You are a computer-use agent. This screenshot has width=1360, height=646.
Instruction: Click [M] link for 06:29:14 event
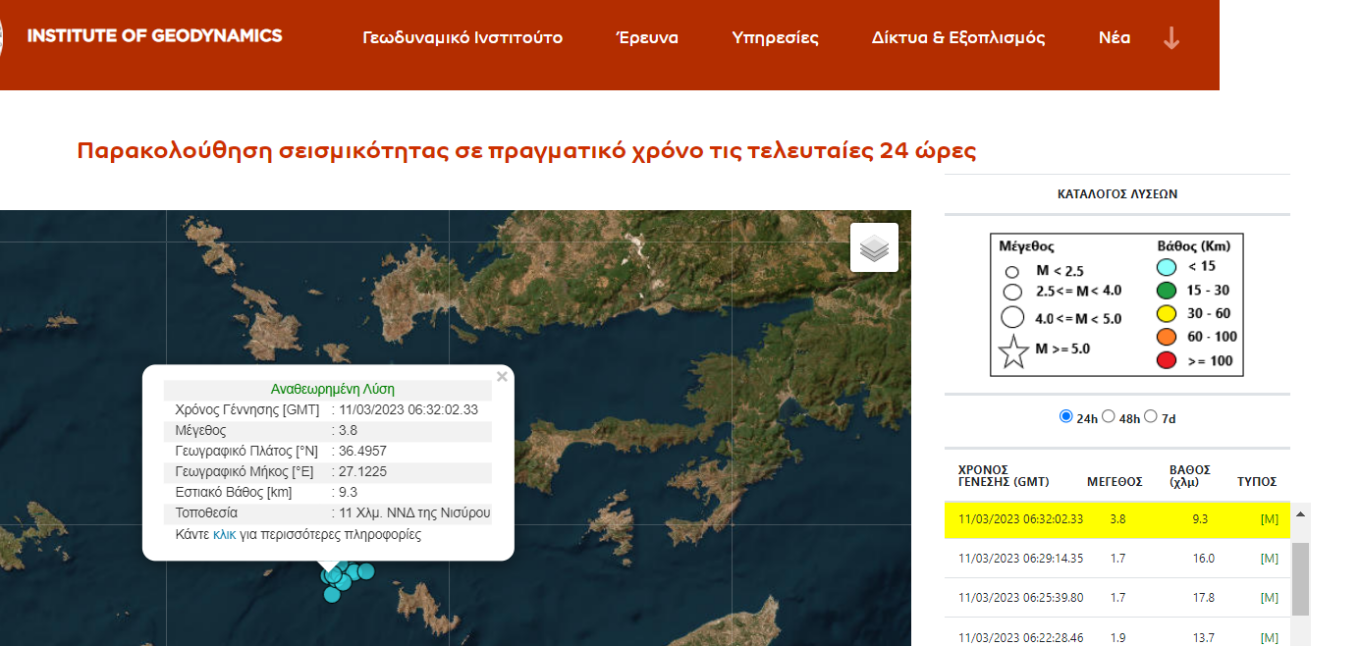click(1269, 558)
